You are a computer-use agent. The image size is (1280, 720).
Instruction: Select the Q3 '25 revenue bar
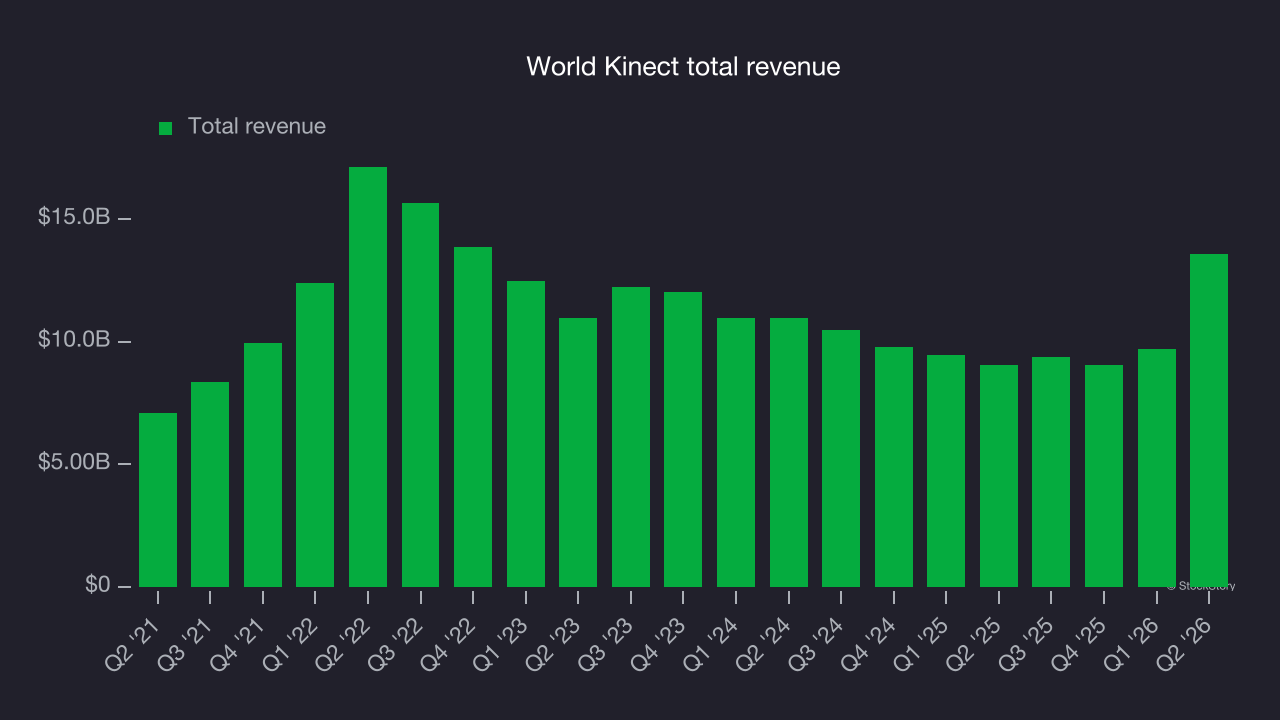1051,472
